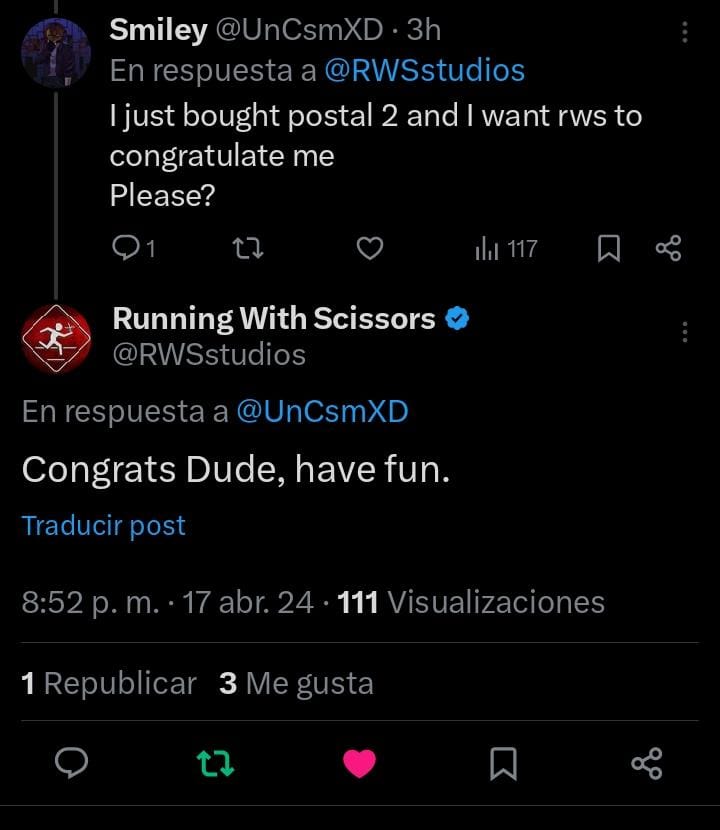This screenshot has height=830, width=720.
Task: Bookmark Smiley's tweet
Action: click(609, 248)
